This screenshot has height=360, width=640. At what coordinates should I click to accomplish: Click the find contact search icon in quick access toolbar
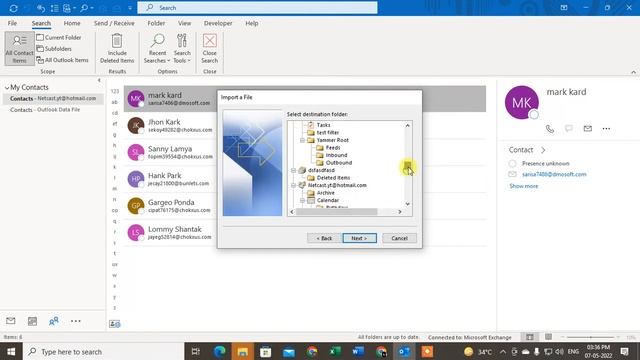click(x=84, y=8)
